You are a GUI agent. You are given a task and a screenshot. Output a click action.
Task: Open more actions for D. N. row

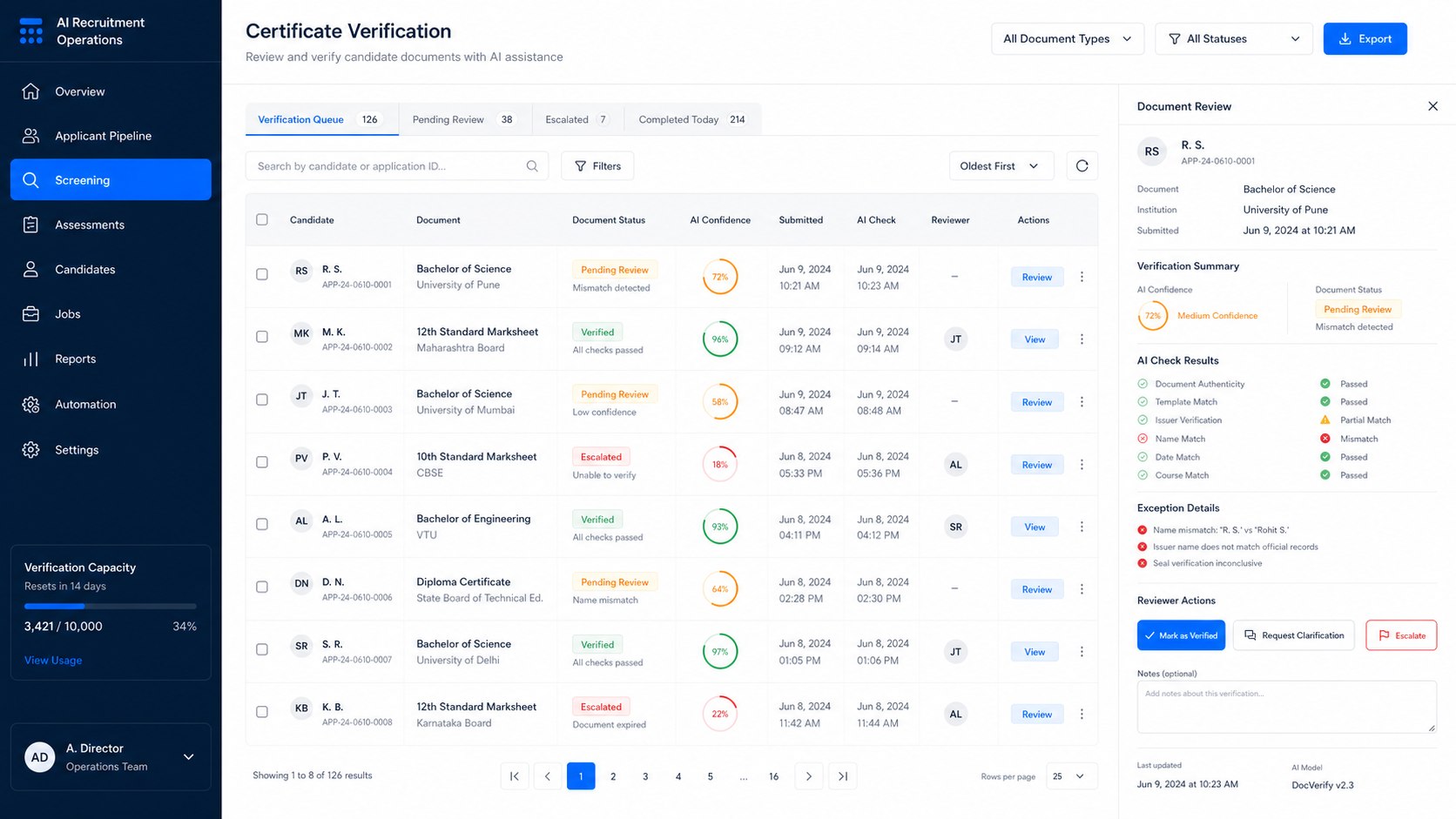1082,589
